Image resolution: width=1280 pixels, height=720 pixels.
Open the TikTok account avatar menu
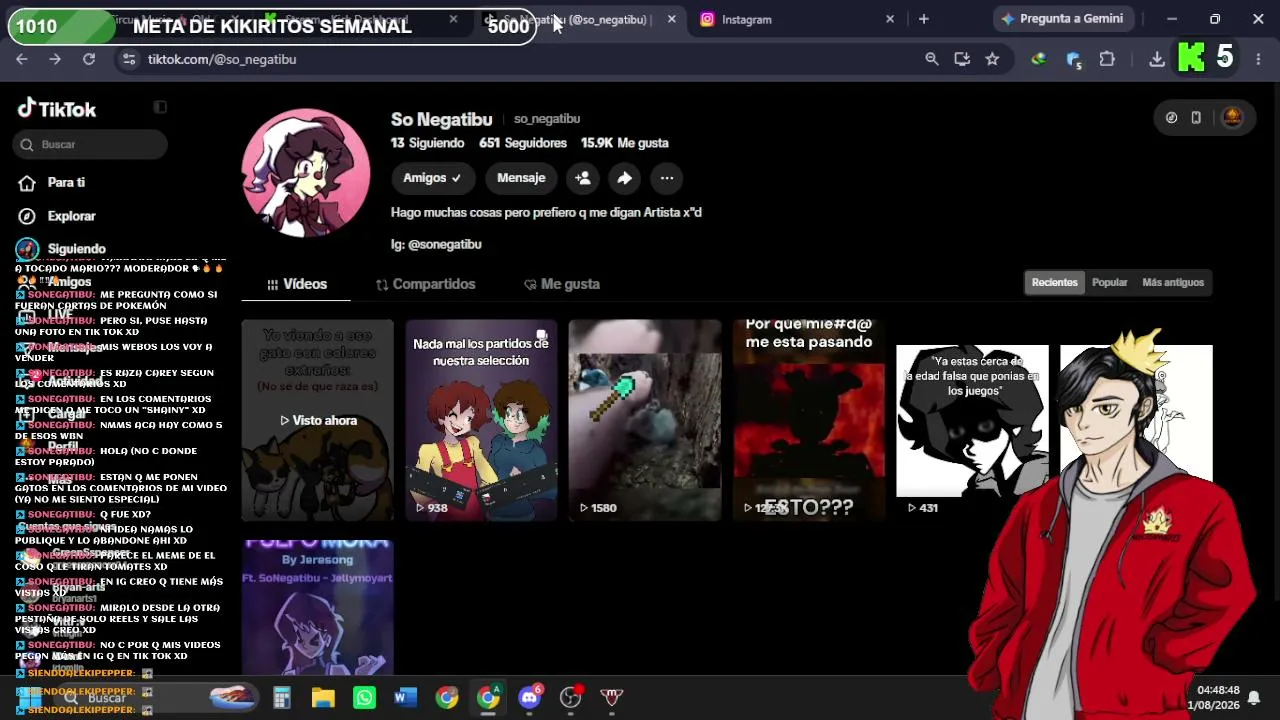click(x=1232, y=117)
